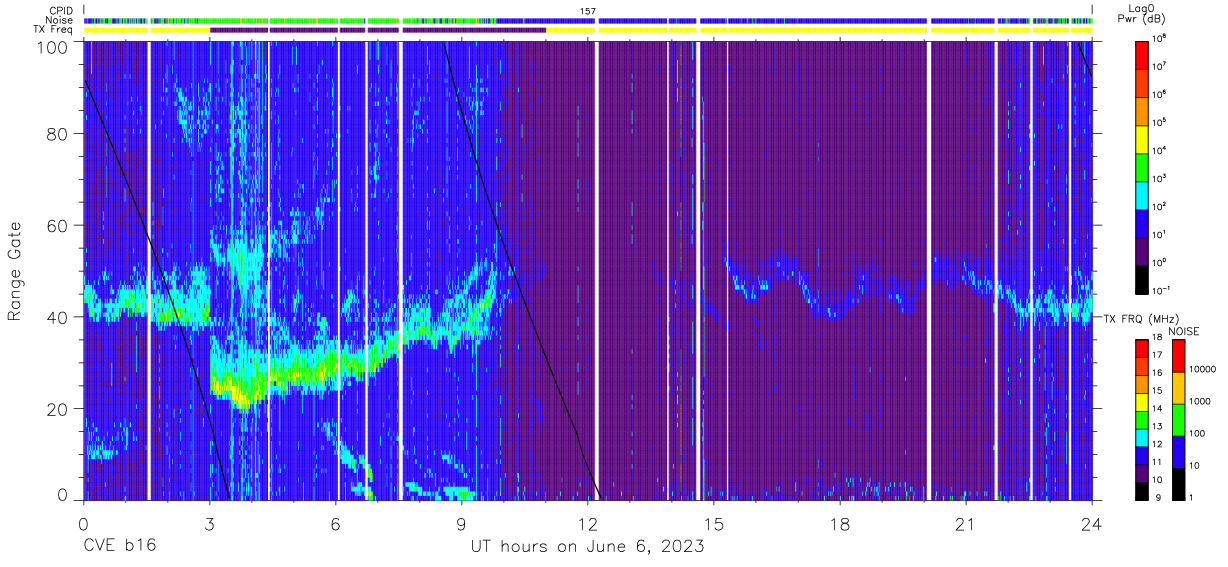1228x567 pixels.
Task: Click the 'TX Freq' row label
Action: (55, 29)
